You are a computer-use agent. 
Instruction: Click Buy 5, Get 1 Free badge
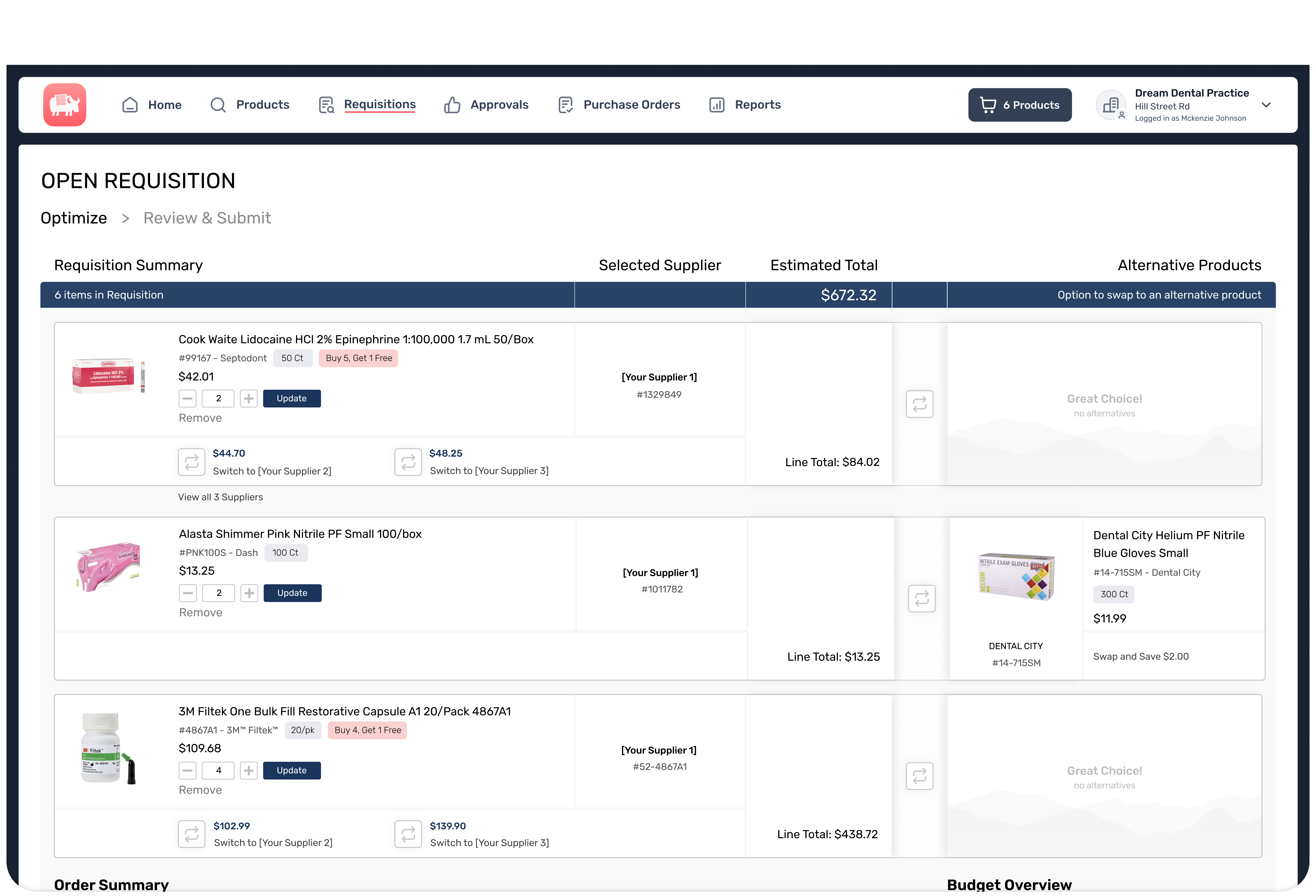click(358, 358)
